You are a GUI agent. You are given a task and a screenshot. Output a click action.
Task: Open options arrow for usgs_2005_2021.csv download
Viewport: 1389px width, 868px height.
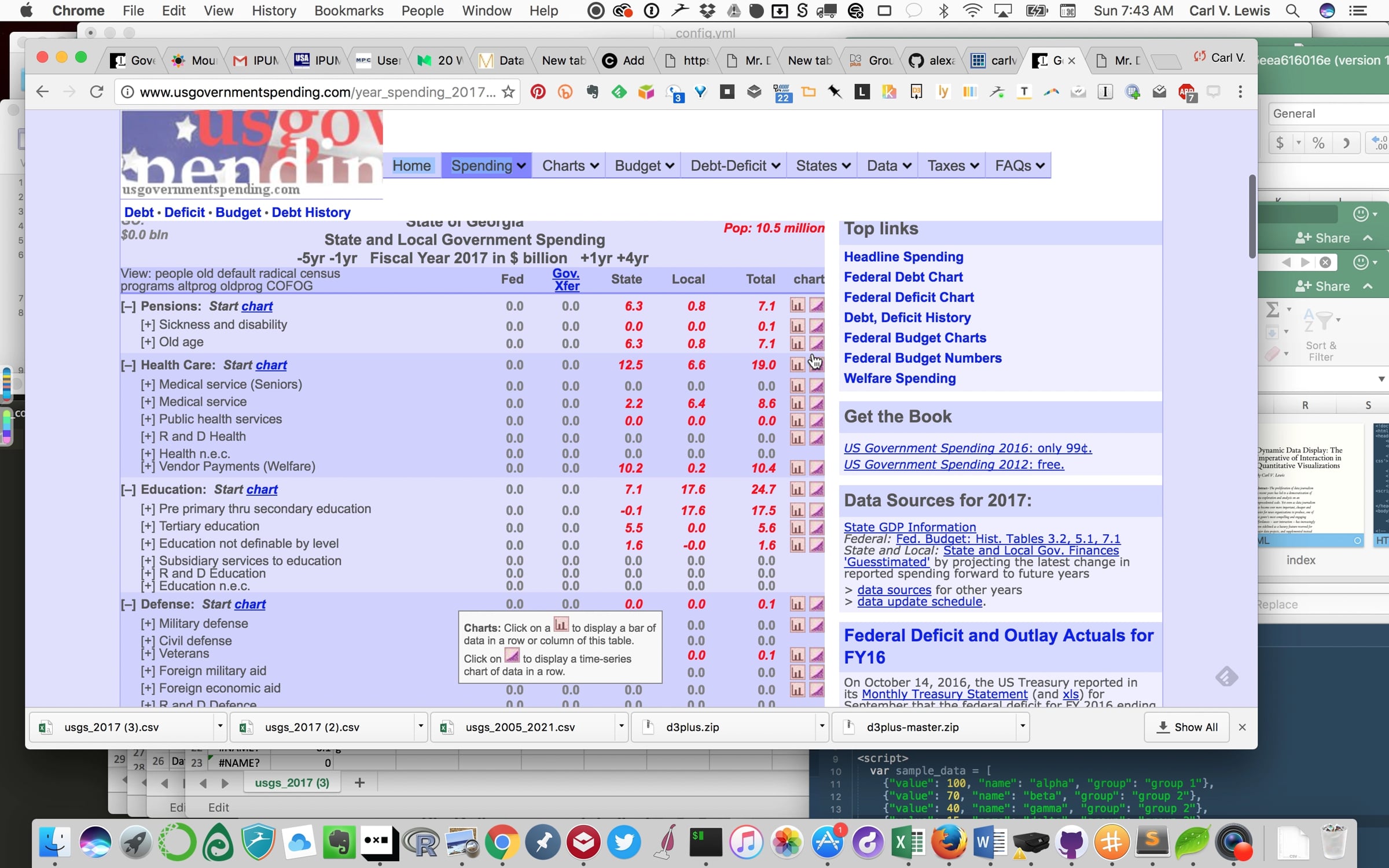pos(621,726)
